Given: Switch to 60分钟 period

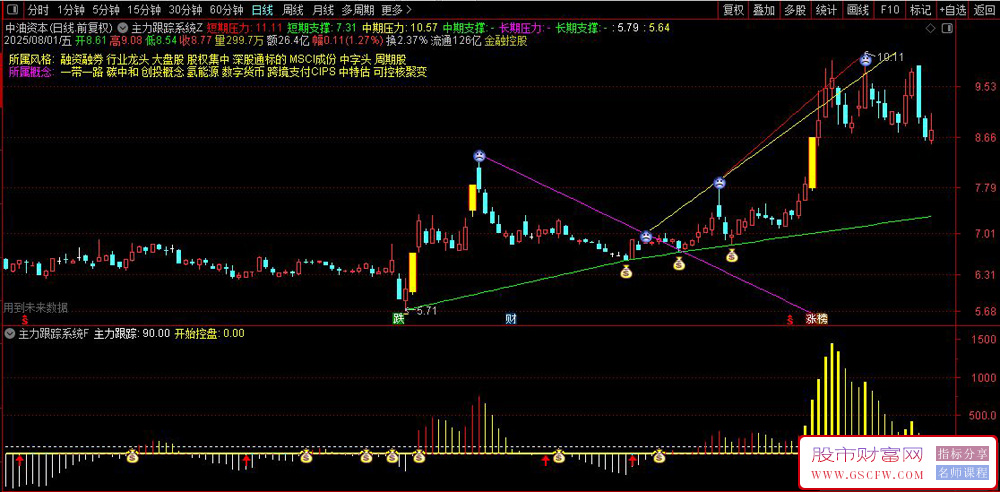Looking at the screenshot, I should point(226,10).
